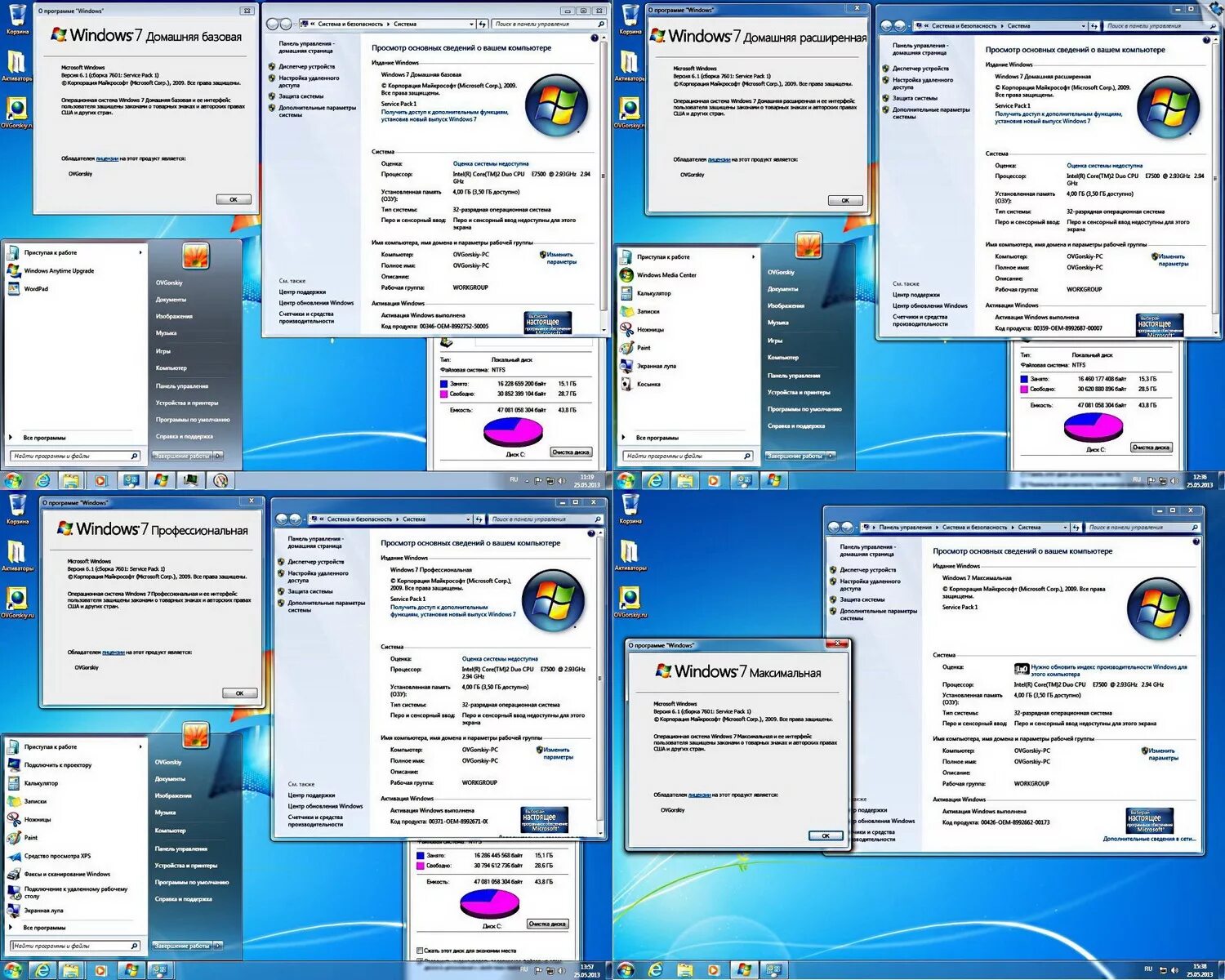Focus 'Найти программы и файлы' in Домашняя базовая Start menu
This screenshot has height=980, width=1225.
pyautogui.click(x=75, y=456)
